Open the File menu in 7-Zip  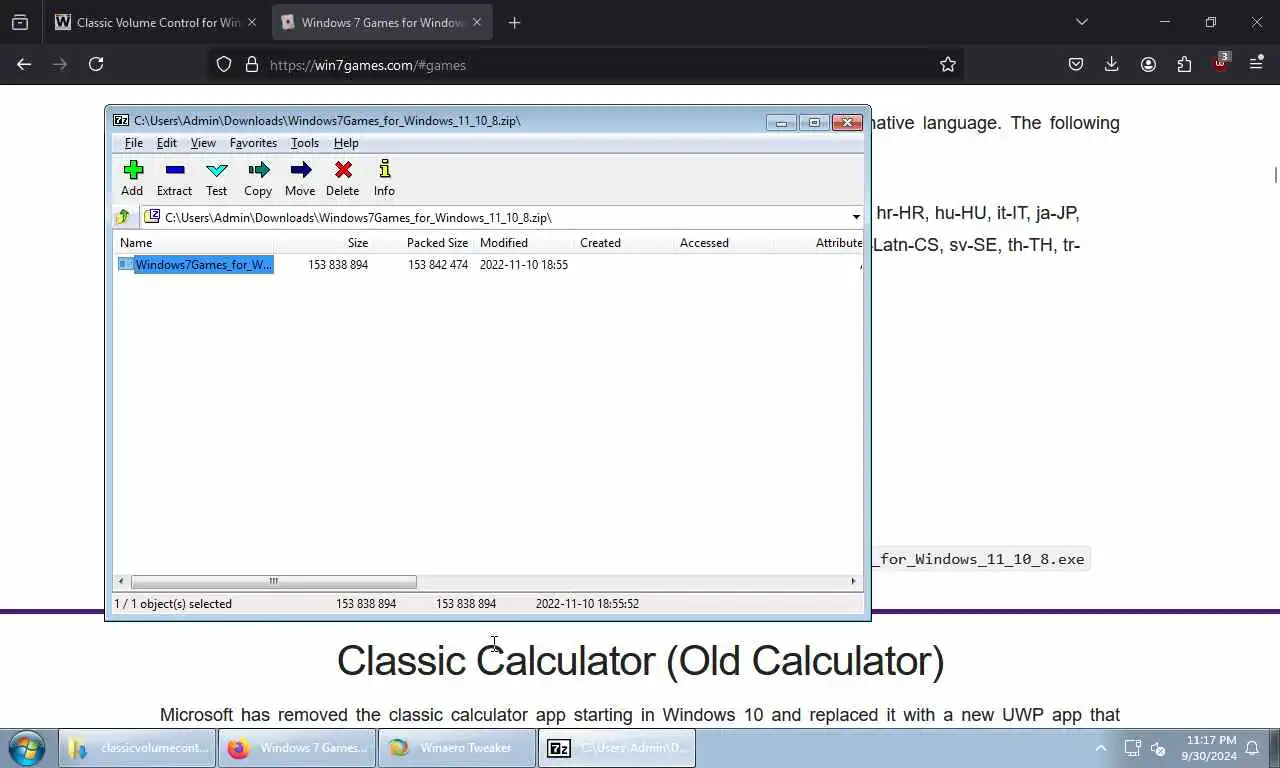[x=134, y=143]
